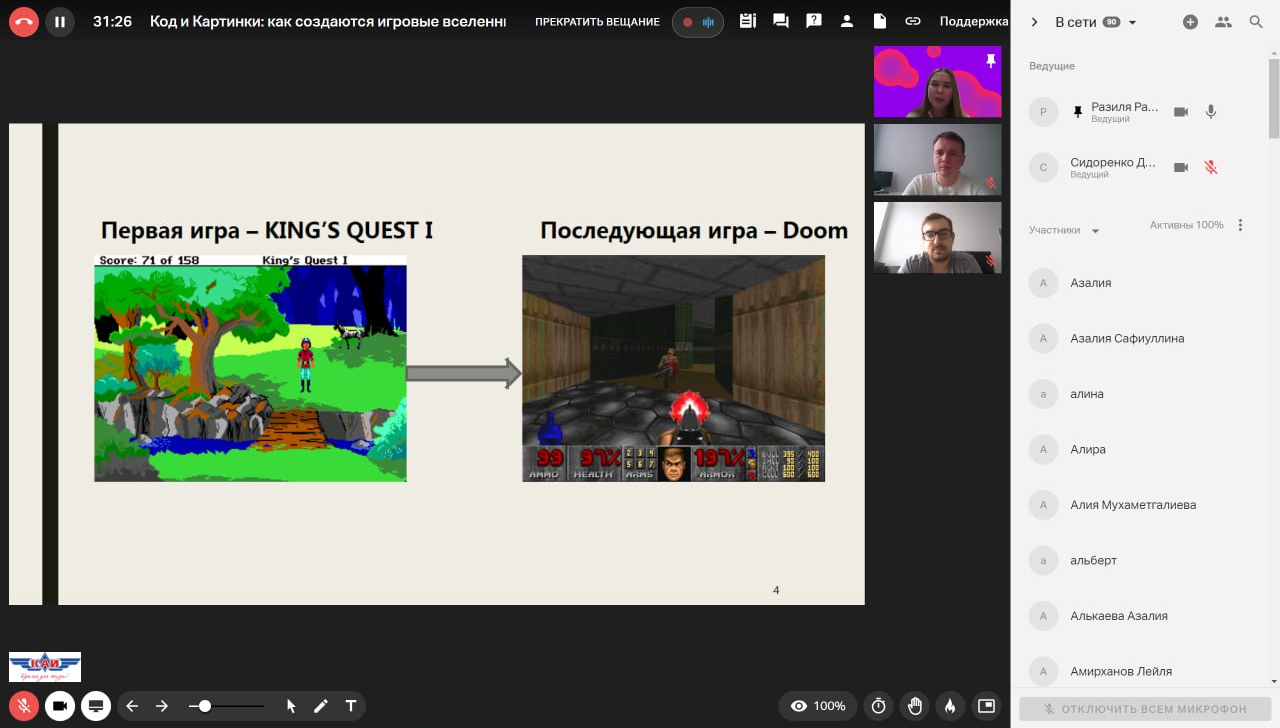Click avatar of Сидоренко in presenters list
1280x728 pixels.
click(x=1043, y=167)
